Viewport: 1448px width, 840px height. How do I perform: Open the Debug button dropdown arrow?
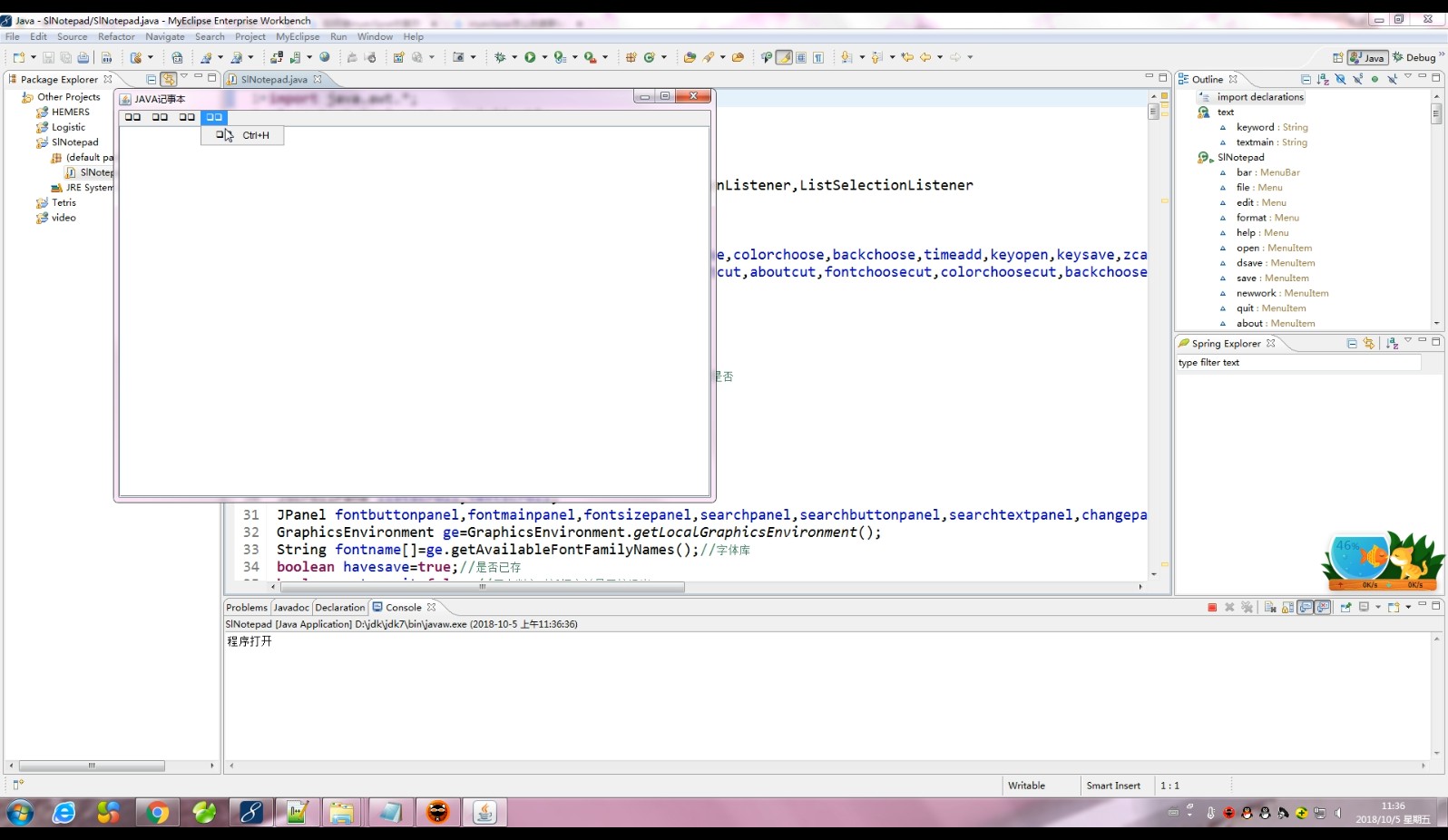(514, 57)
